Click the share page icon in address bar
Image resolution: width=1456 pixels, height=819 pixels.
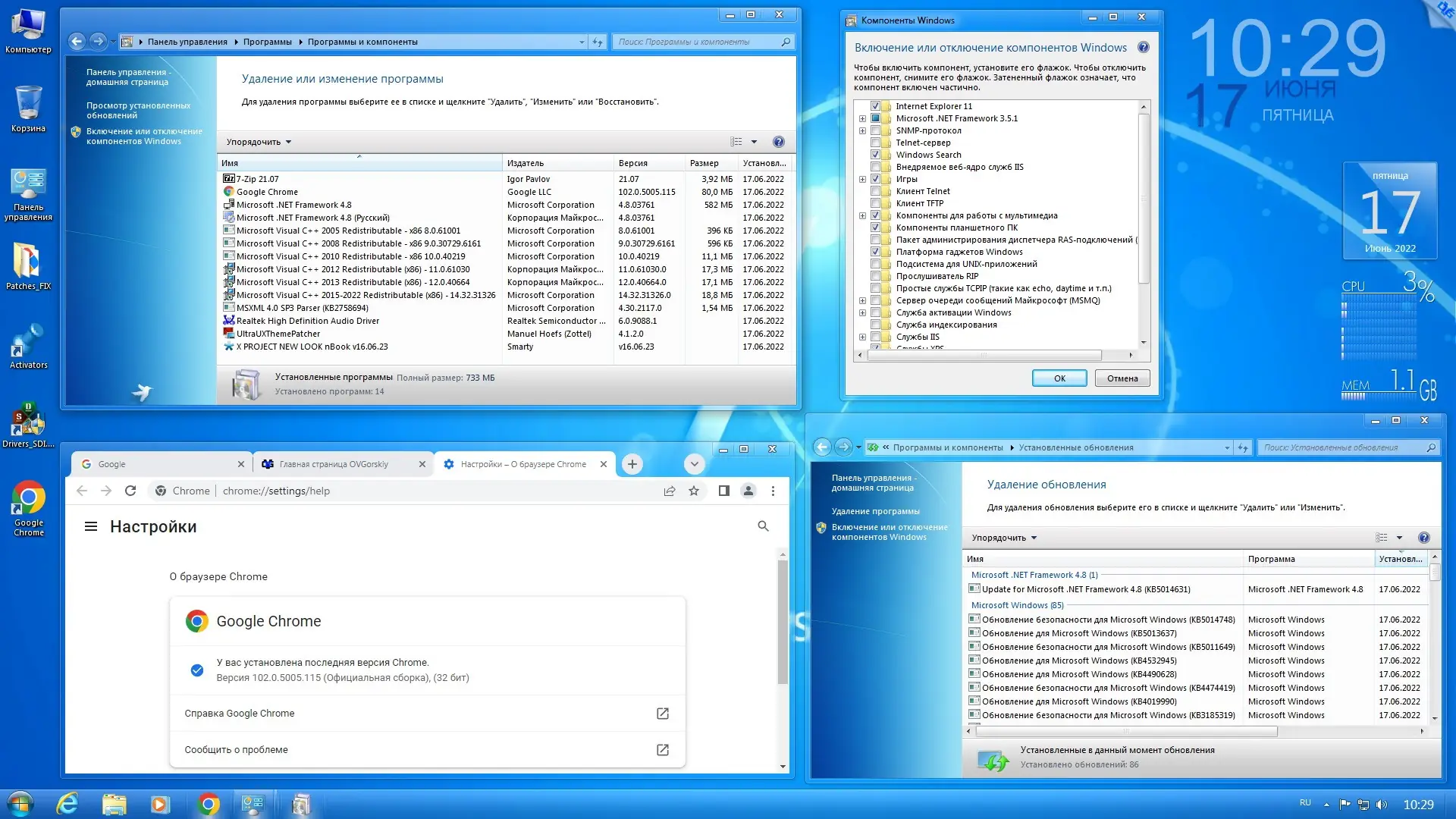(x=670, y=491)
